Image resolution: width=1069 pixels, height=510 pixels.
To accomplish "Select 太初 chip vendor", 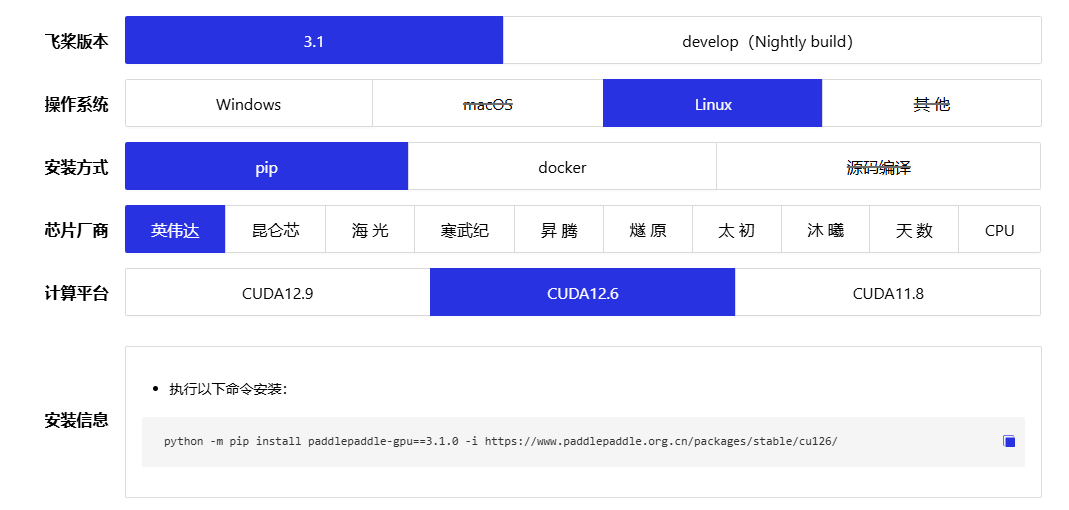I will [x=737, y=230].
